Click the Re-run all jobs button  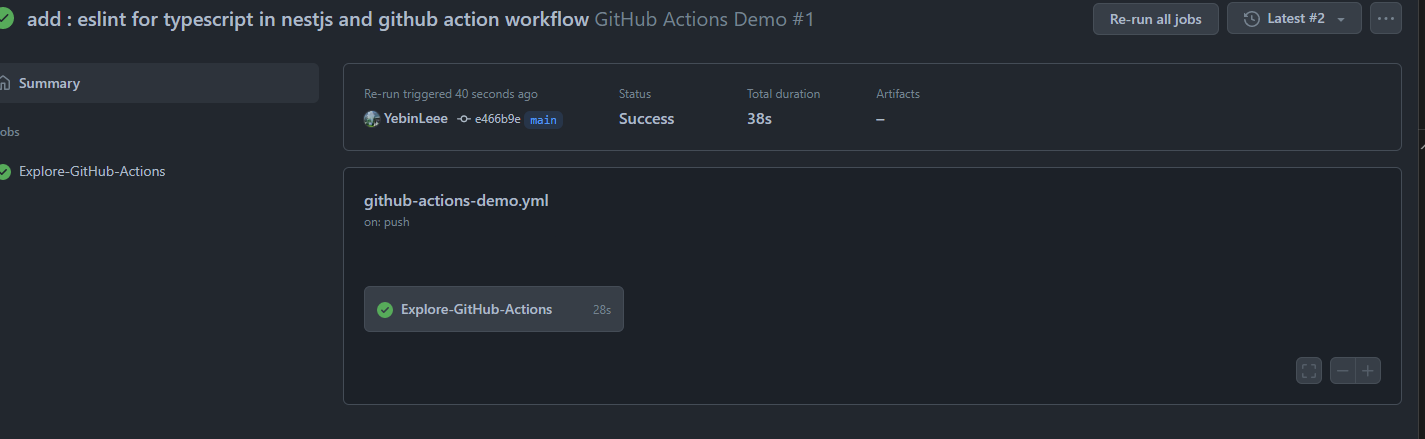pyautogui.click(x=1155, y=19)
